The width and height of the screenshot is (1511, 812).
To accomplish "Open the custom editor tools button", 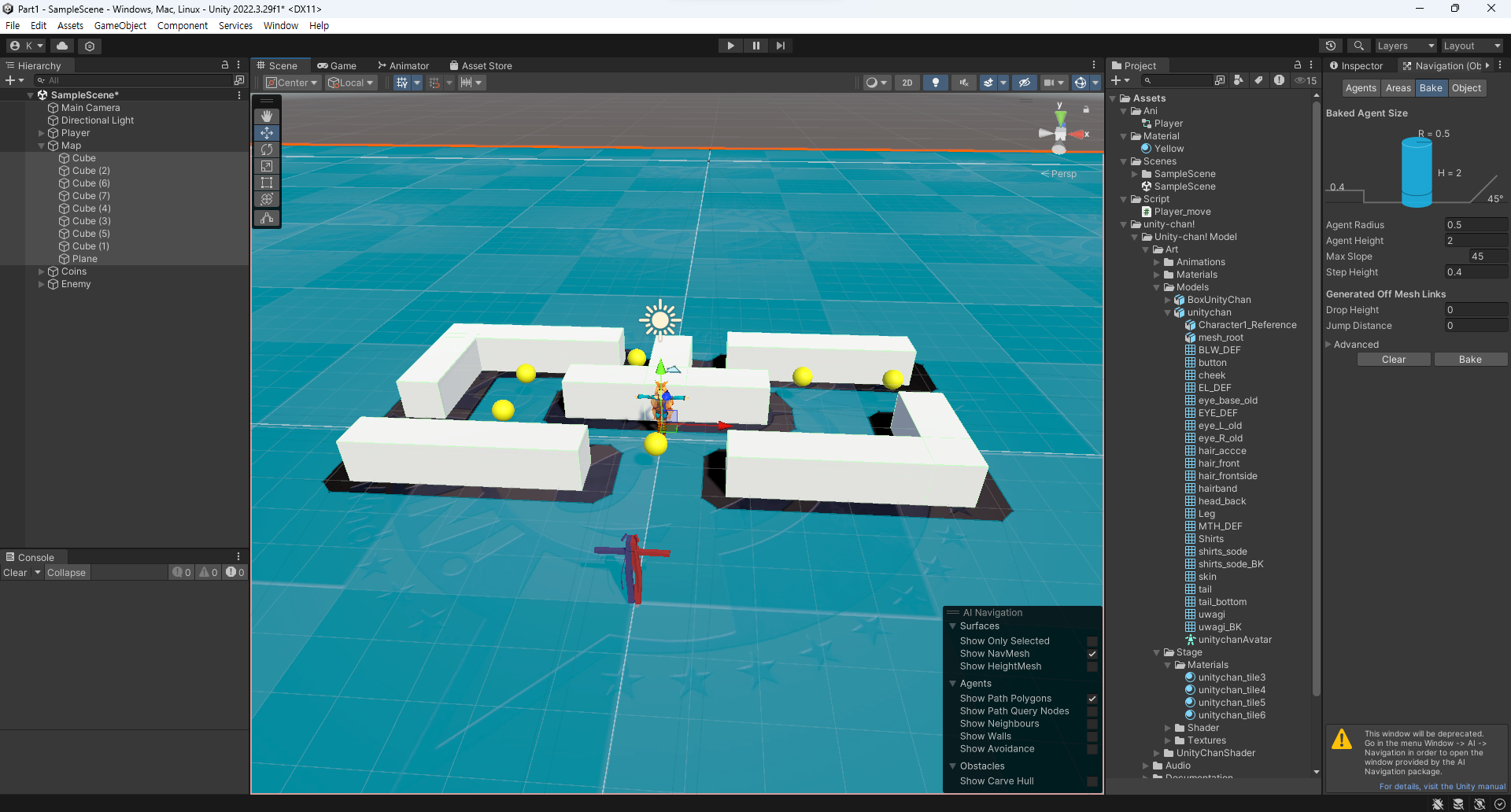I will click(x=267, y=218).
